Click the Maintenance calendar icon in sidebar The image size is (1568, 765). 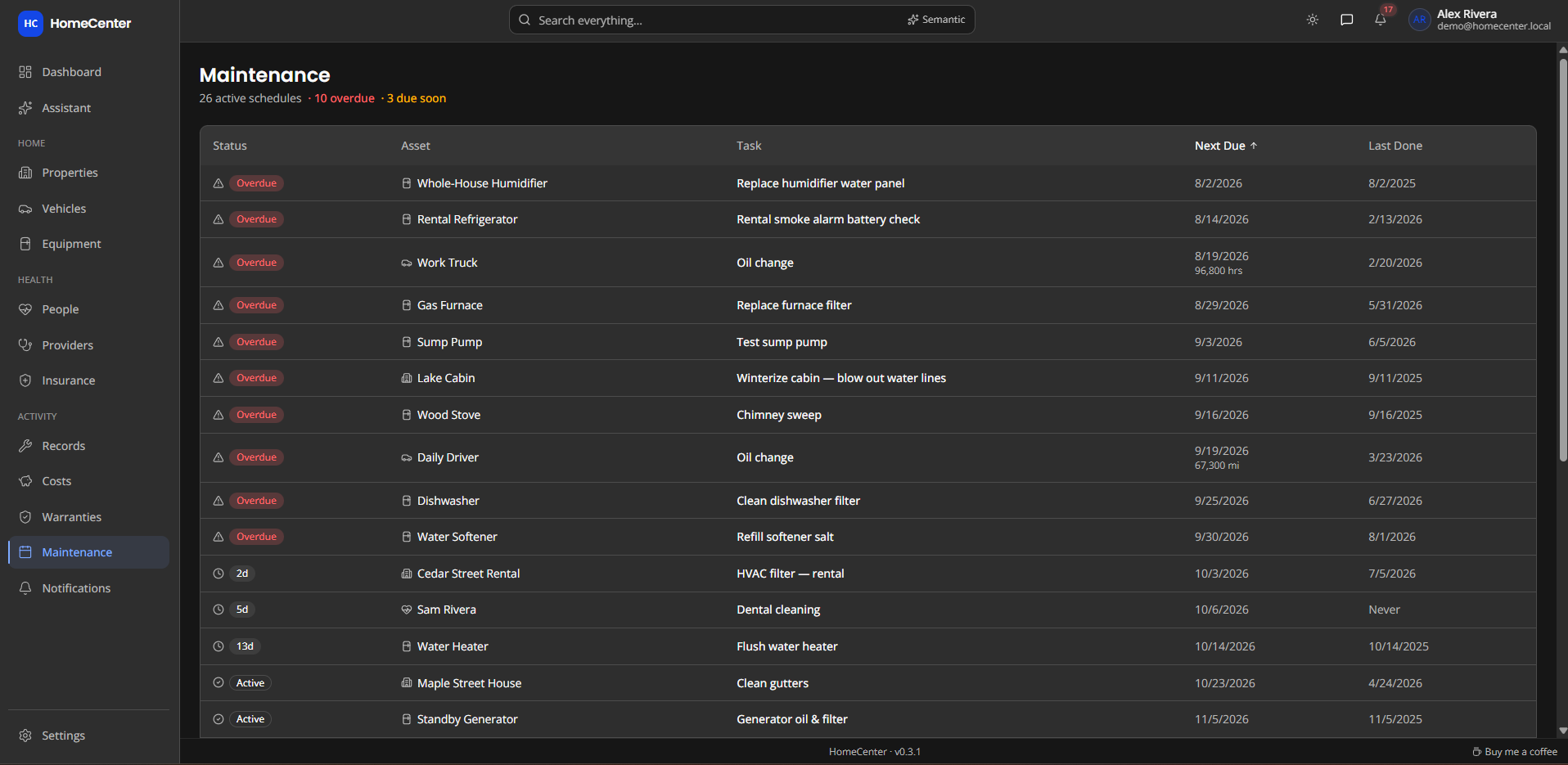tap(25, 552)
